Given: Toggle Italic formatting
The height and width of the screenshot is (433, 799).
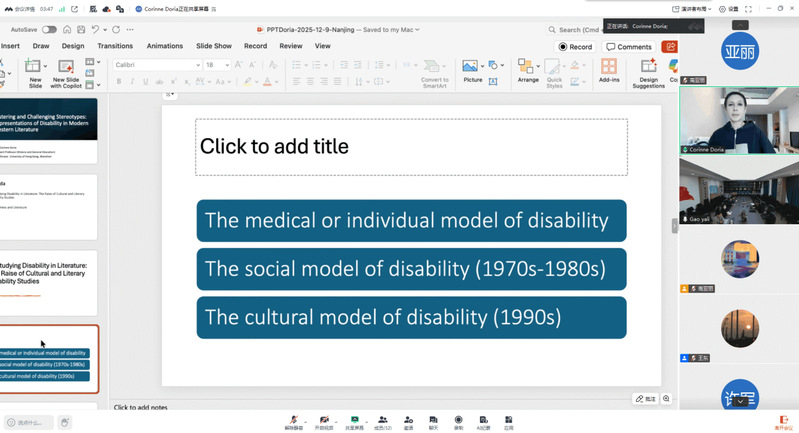Looking at the screenshot, I should 132,82.
